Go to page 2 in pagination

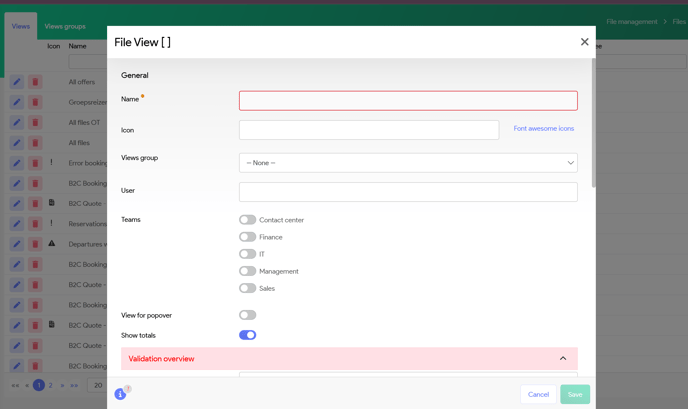click(x=51, y=385)
